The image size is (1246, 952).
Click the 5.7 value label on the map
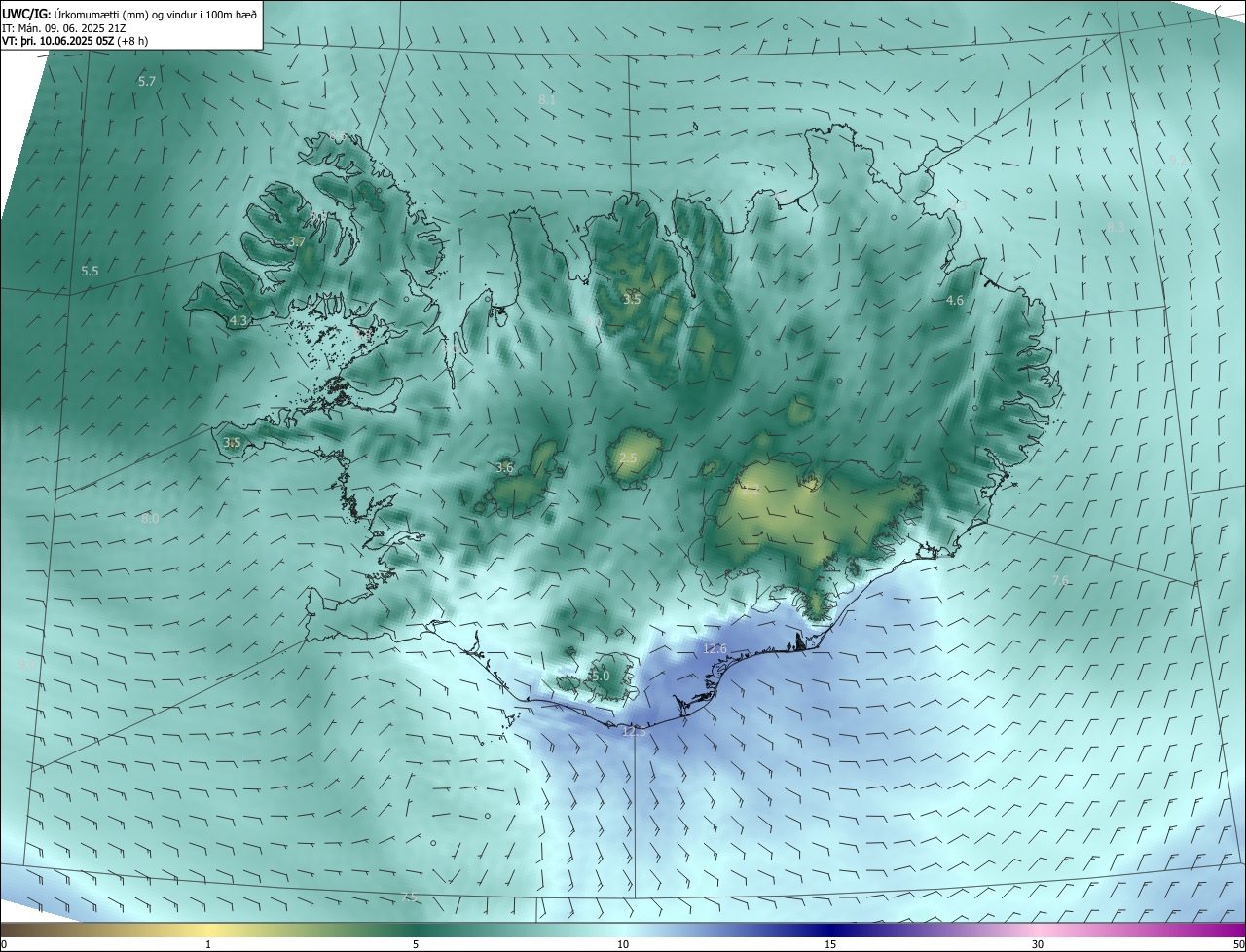147,82
